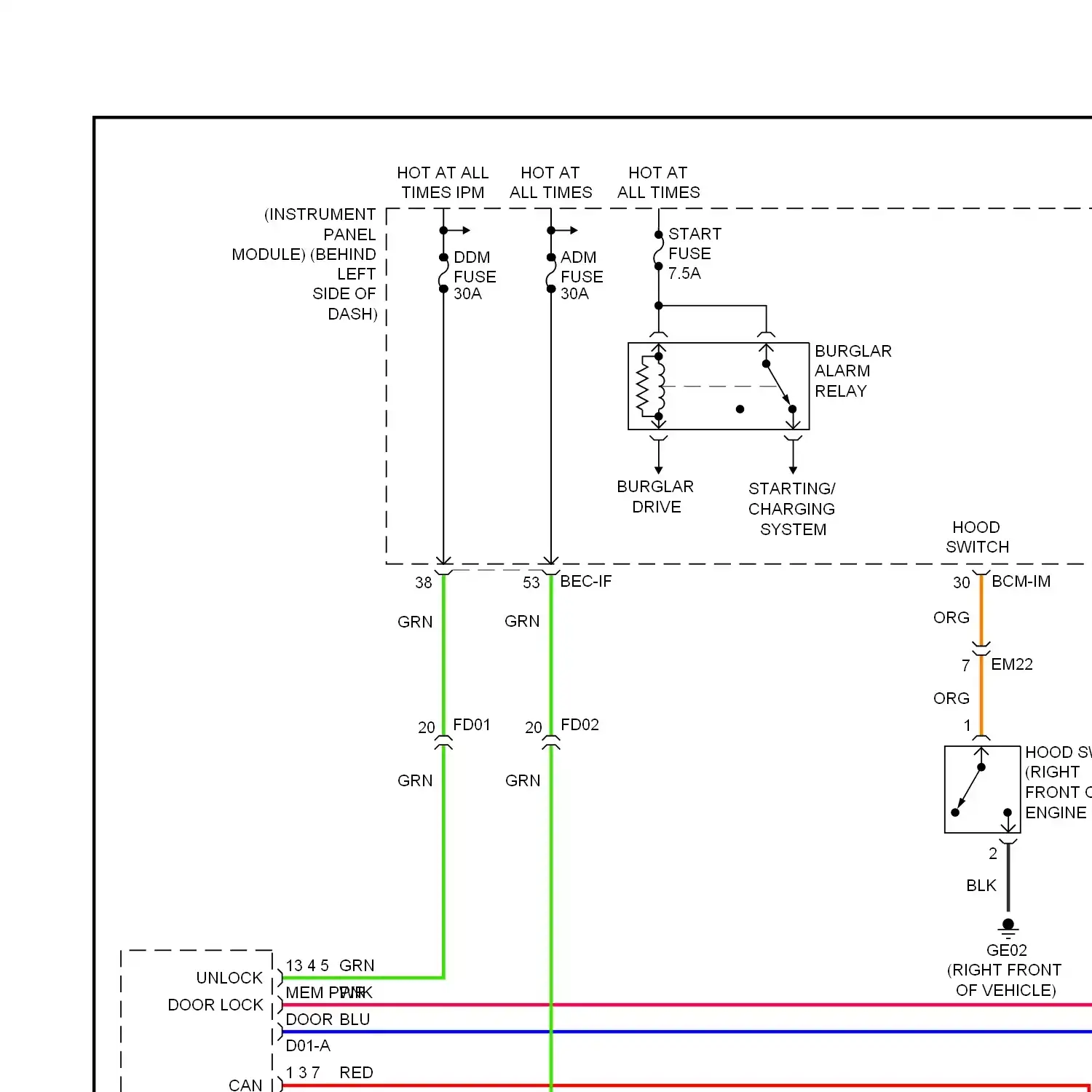Click the ADM fuse symbol

[x=551, y=273]
